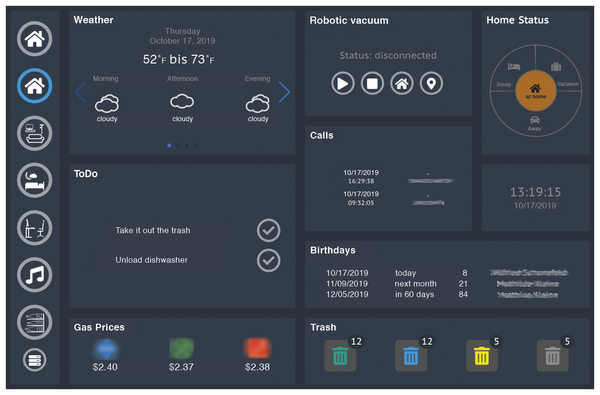Click the Calls panel title
Image resolution: width=600 pixels, height=395 pixels.
321,135
